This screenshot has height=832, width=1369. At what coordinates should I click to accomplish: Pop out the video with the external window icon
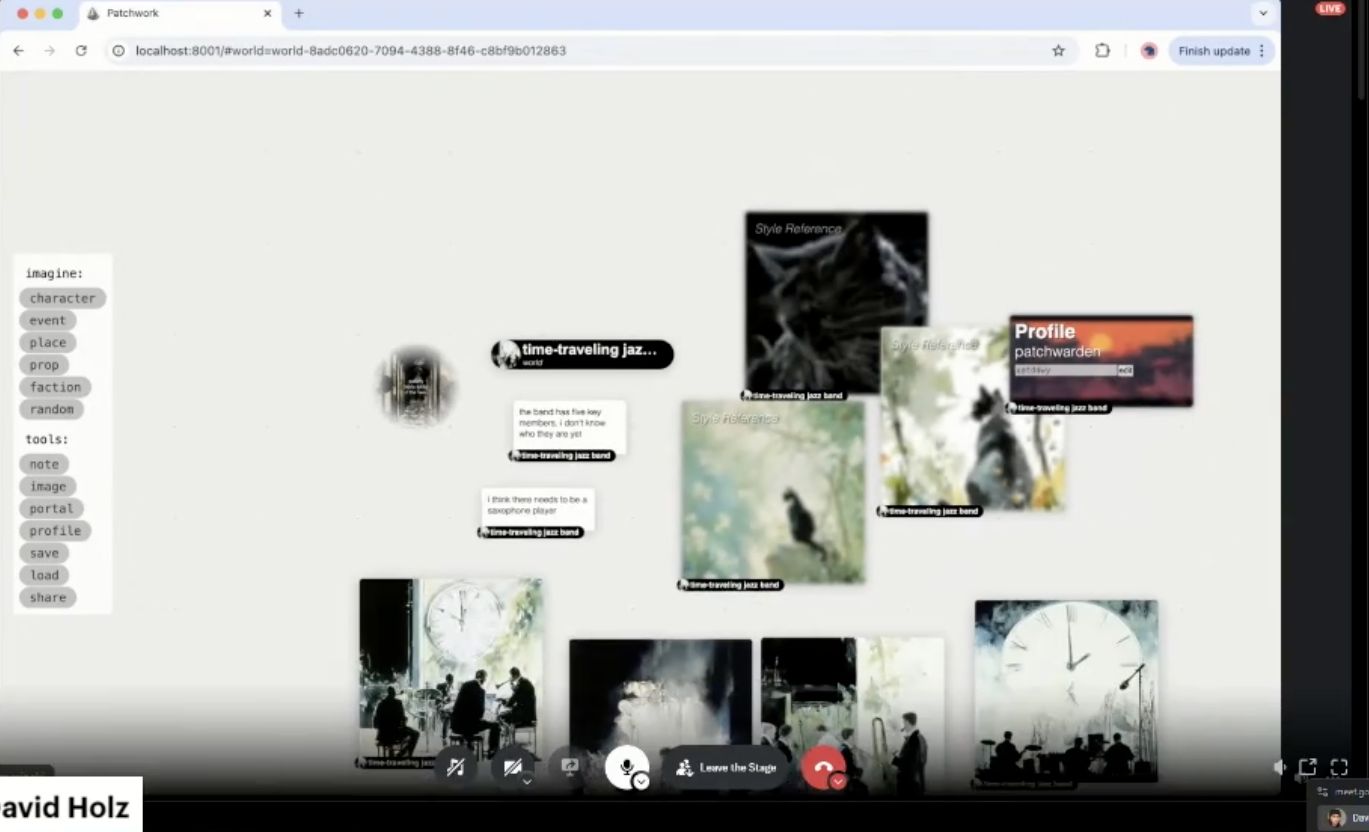pos(1307,767)
